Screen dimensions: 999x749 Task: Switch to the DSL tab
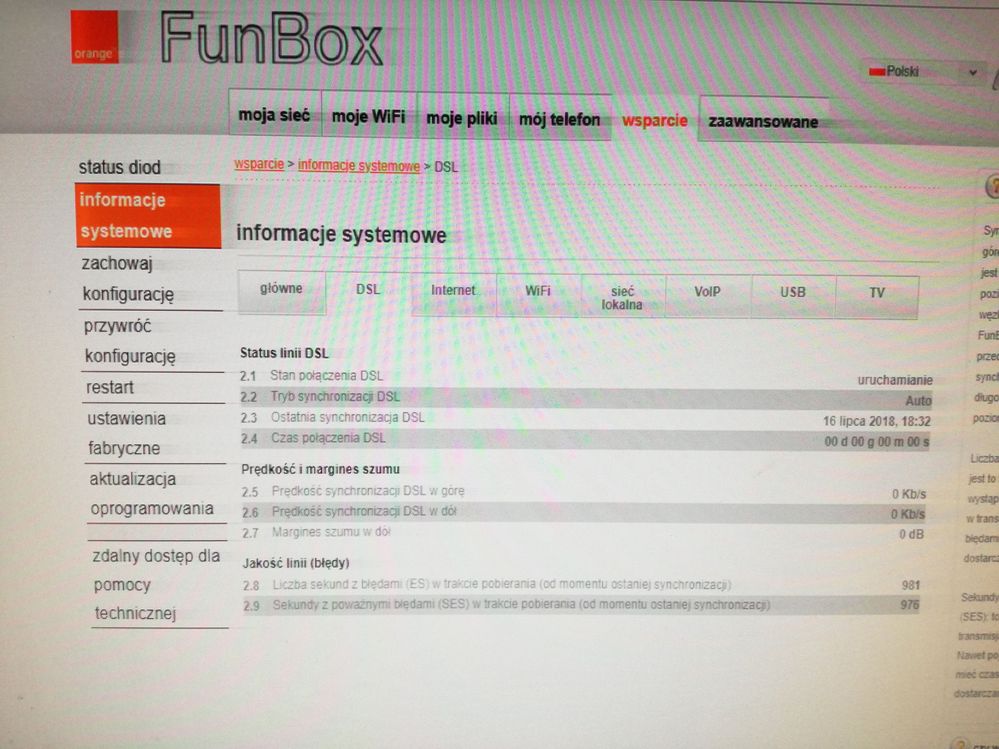[368, 290]
